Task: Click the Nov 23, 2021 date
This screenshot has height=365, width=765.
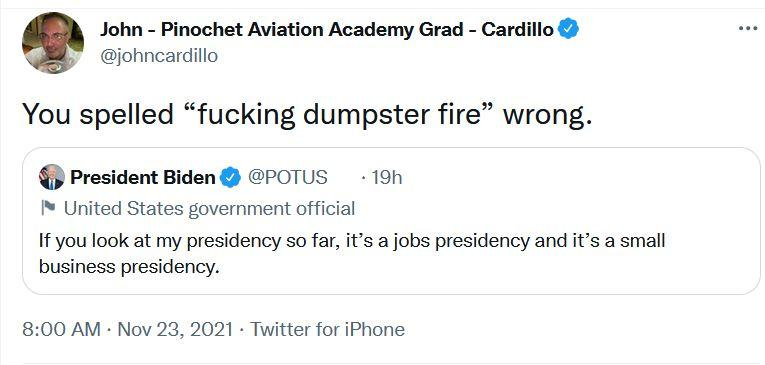Action: pyautogui.click(x=175, y=329)
